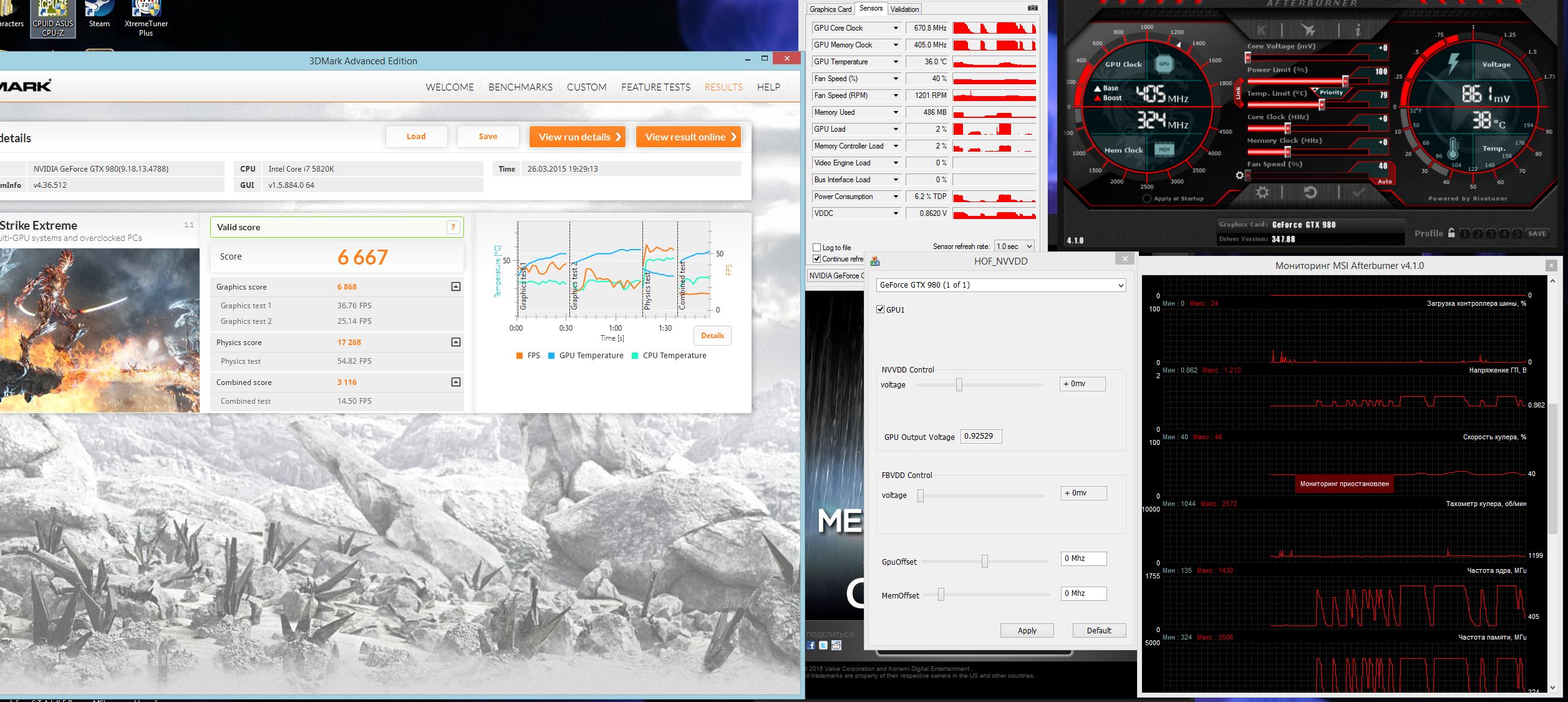
Task: Click the View result online button
Action: [689, 137]
